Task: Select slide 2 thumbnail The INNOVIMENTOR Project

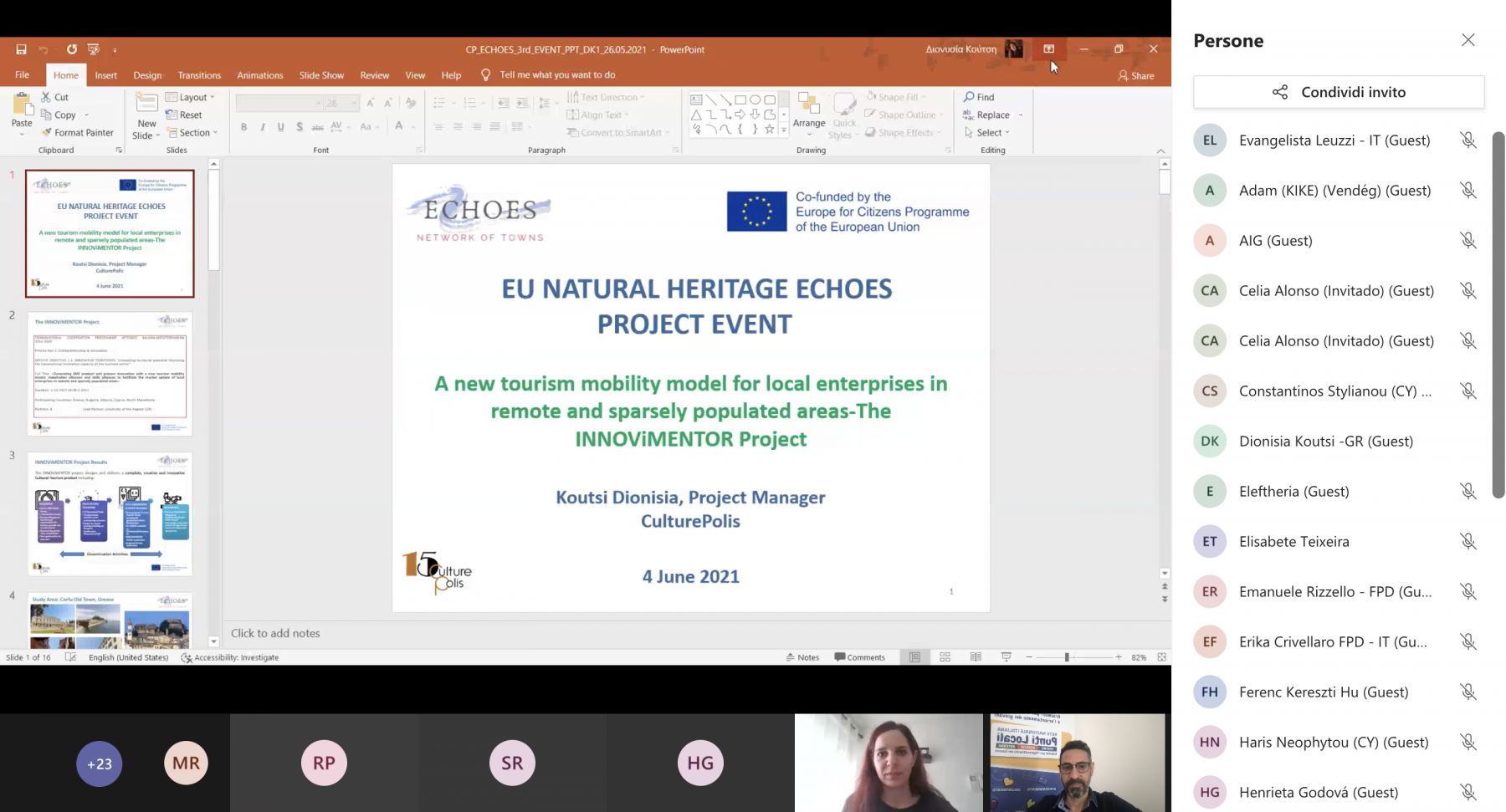Action: click(x=110, y=374)
